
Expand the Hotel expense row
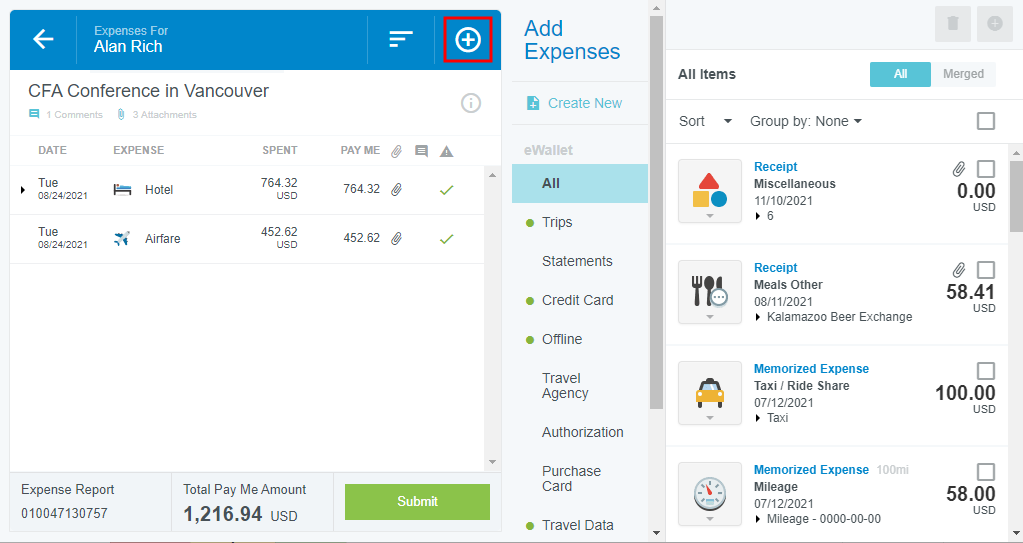(23, 189)
